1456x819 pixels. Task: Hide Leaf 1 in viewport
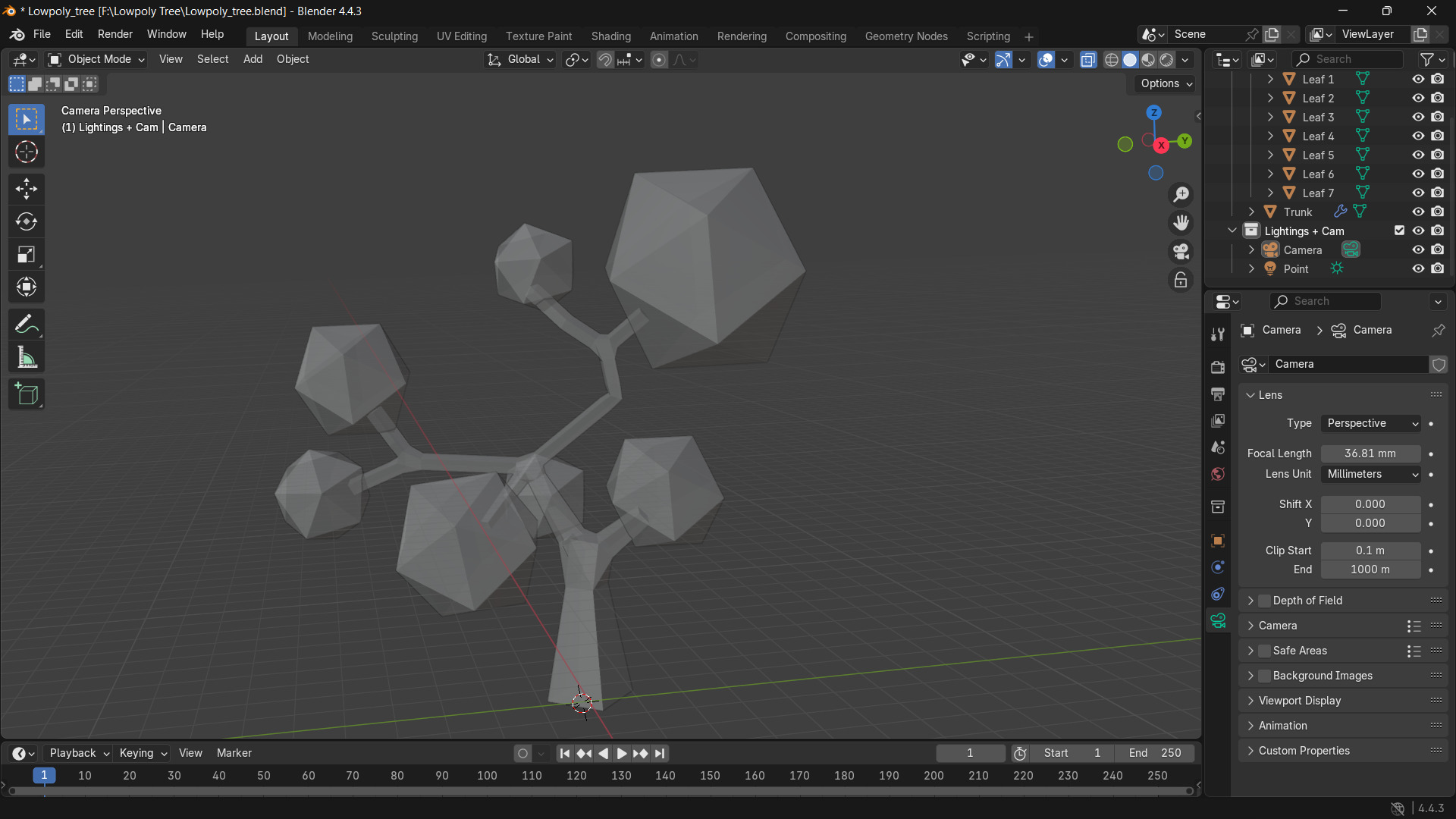1418,79
